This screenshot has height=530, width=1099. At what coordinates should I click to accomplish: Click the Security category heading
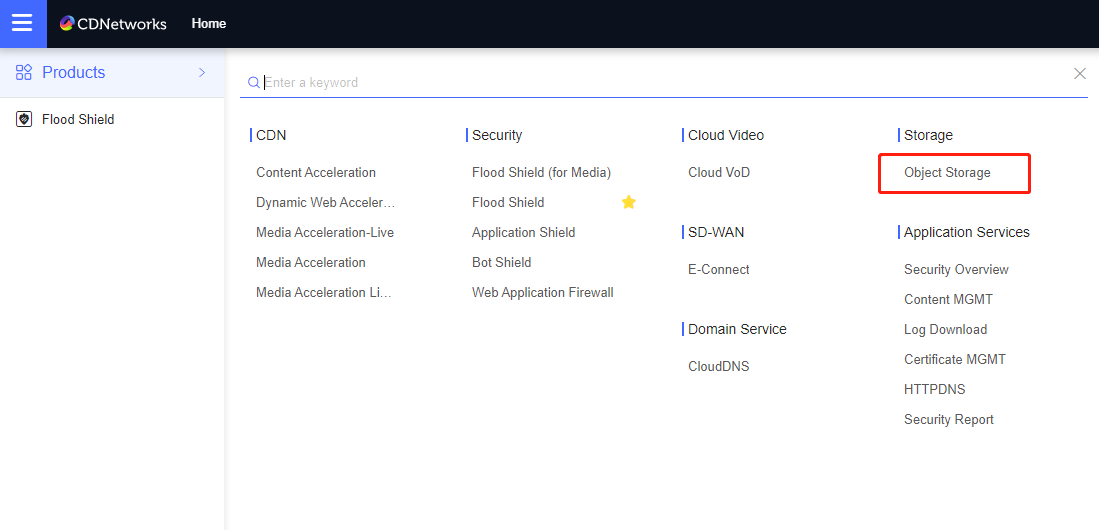497,135
